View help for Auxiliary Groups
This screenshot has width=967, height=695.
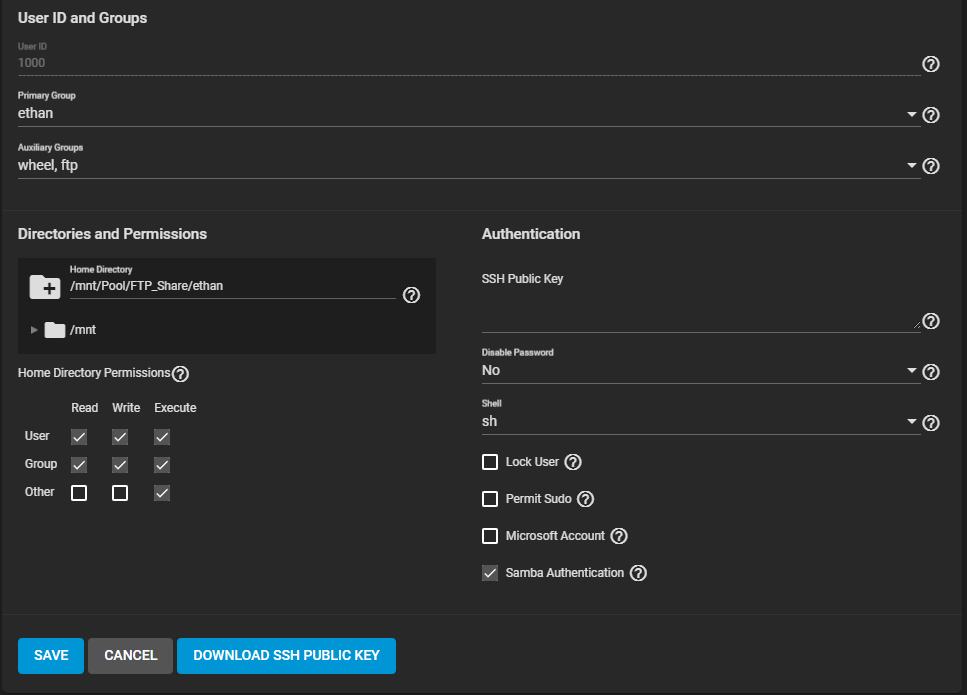tap(931, 166)
